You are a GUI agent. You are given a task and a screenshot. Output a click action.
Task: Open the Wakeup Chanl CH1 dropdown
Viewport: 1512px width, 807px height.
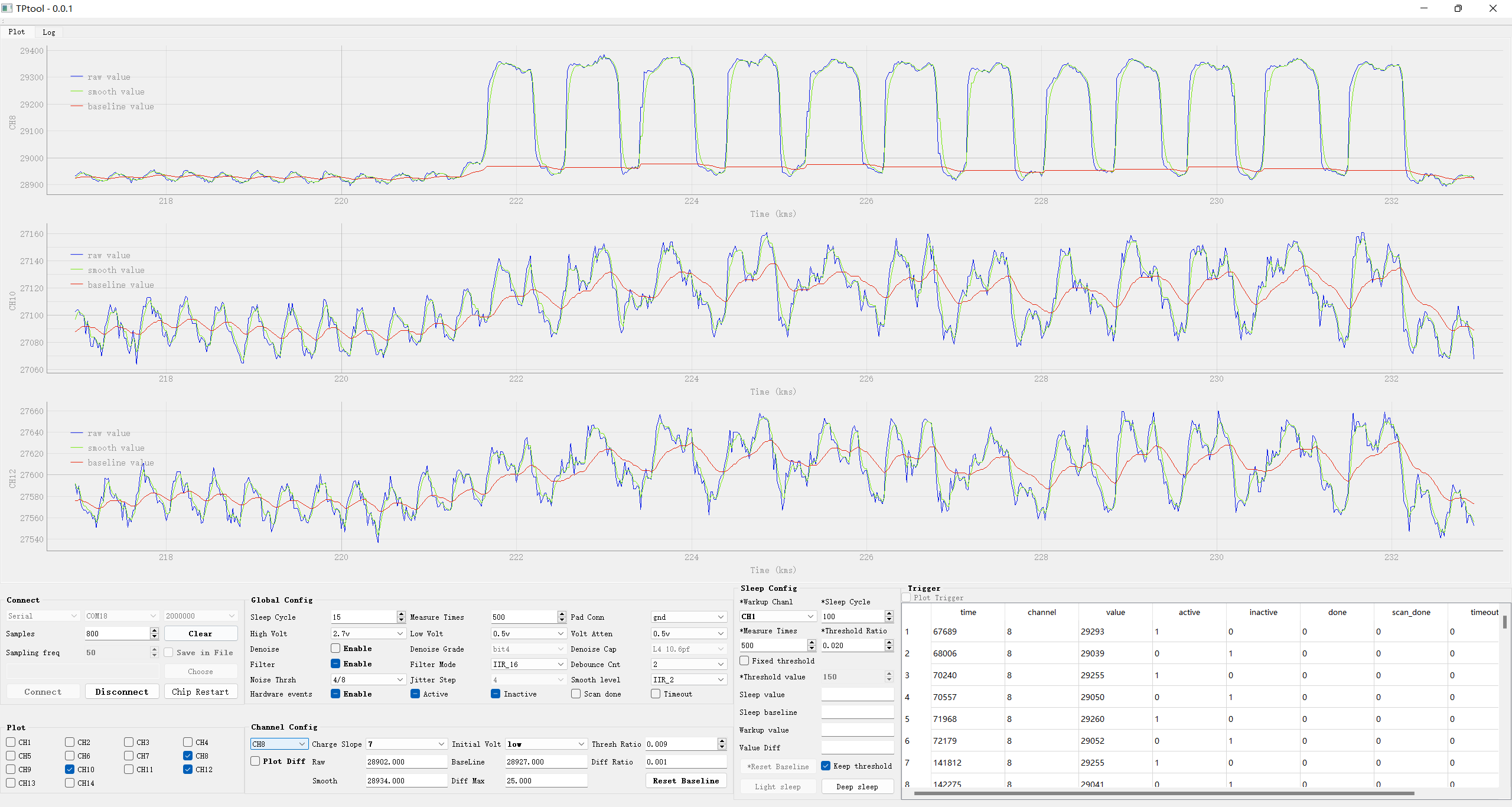click(778, 616)
